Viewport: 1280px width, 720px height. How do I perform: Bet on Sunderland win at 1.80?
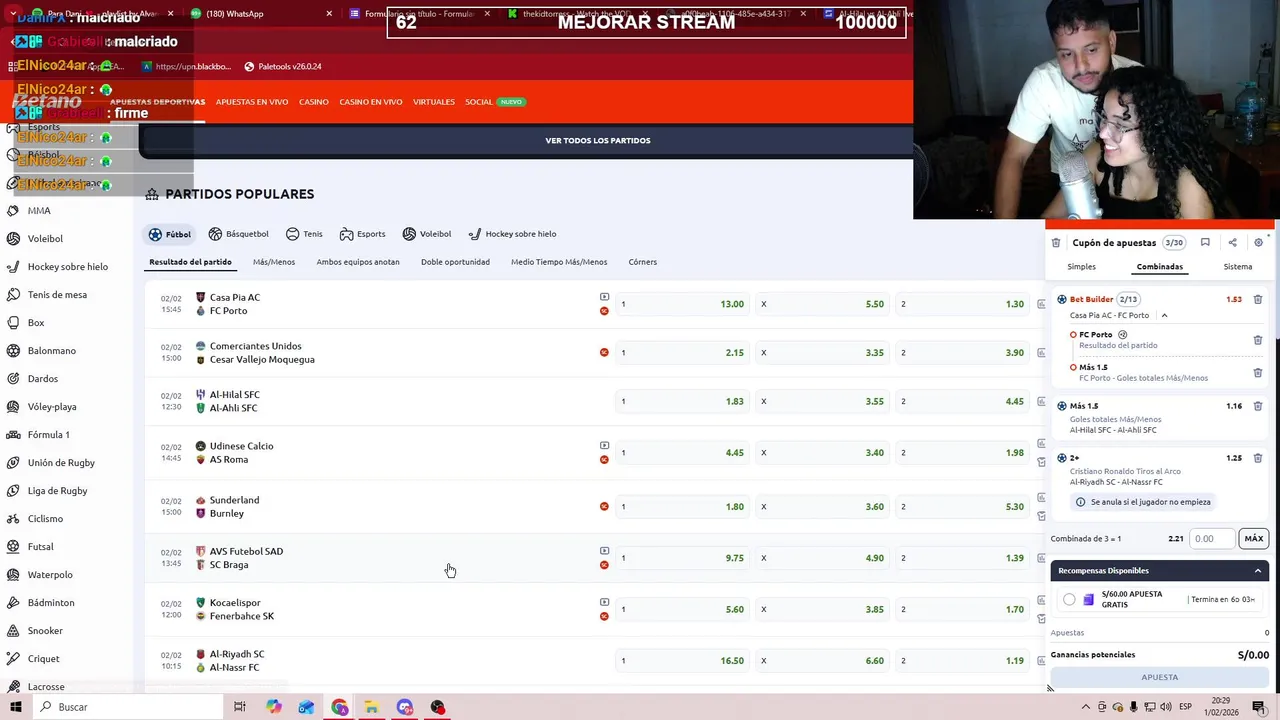(683, 507)
